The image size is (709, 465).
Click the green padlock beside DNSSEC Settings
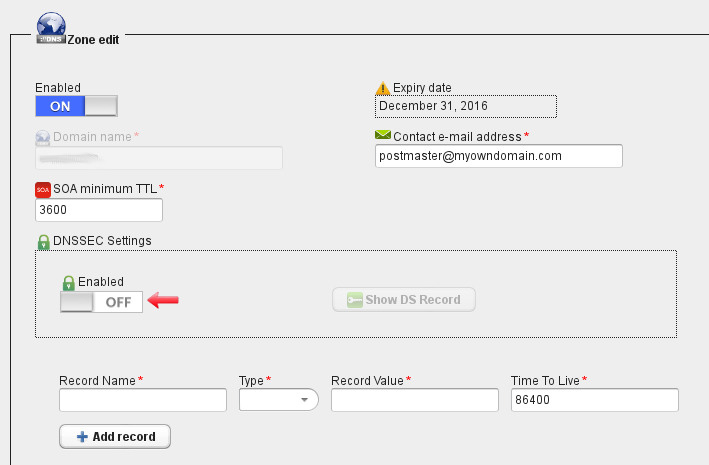(43, 242)
